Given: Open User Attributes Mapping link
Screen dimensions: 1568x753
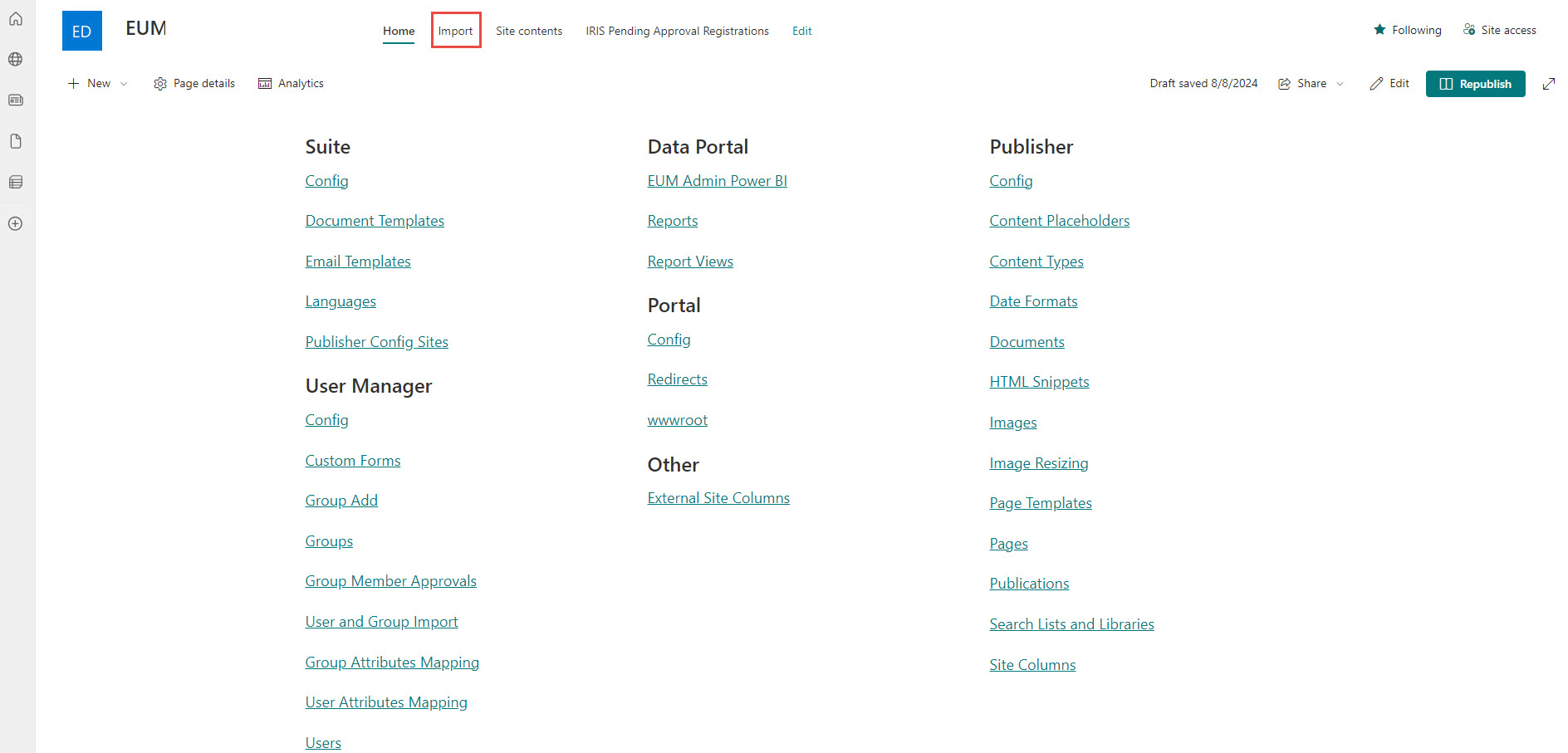Looking at the screenshot, I should (386, 702).
